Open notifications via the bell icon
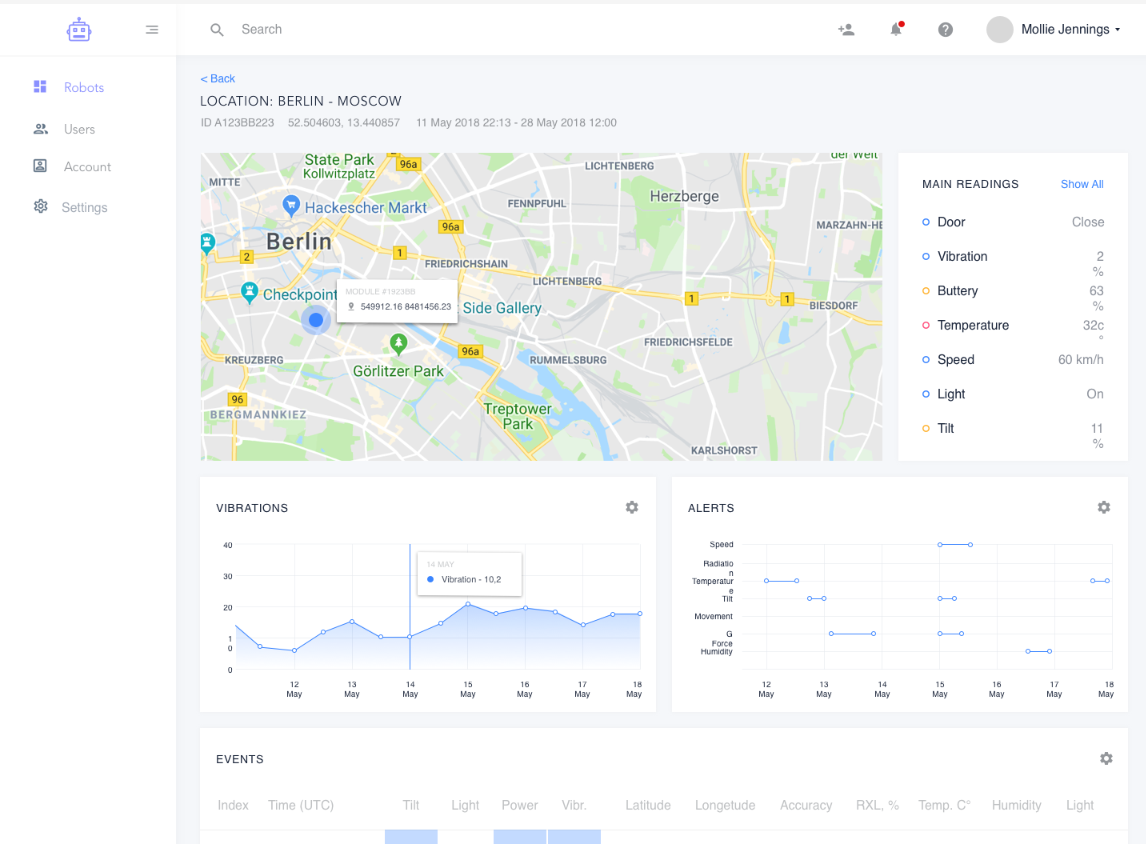The height and width of the screenshot is (844, 1146). (895, 29)
